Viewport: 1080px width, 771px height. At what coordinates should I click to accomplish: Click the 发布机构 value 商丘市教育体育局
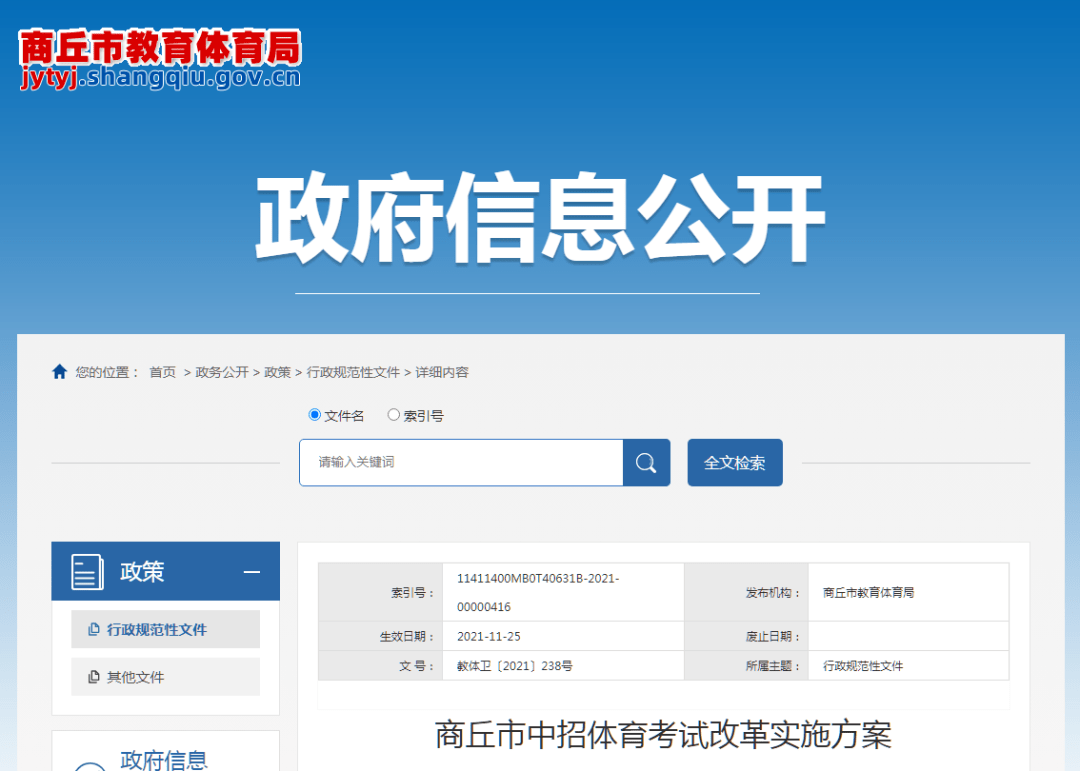click(869, 593)
